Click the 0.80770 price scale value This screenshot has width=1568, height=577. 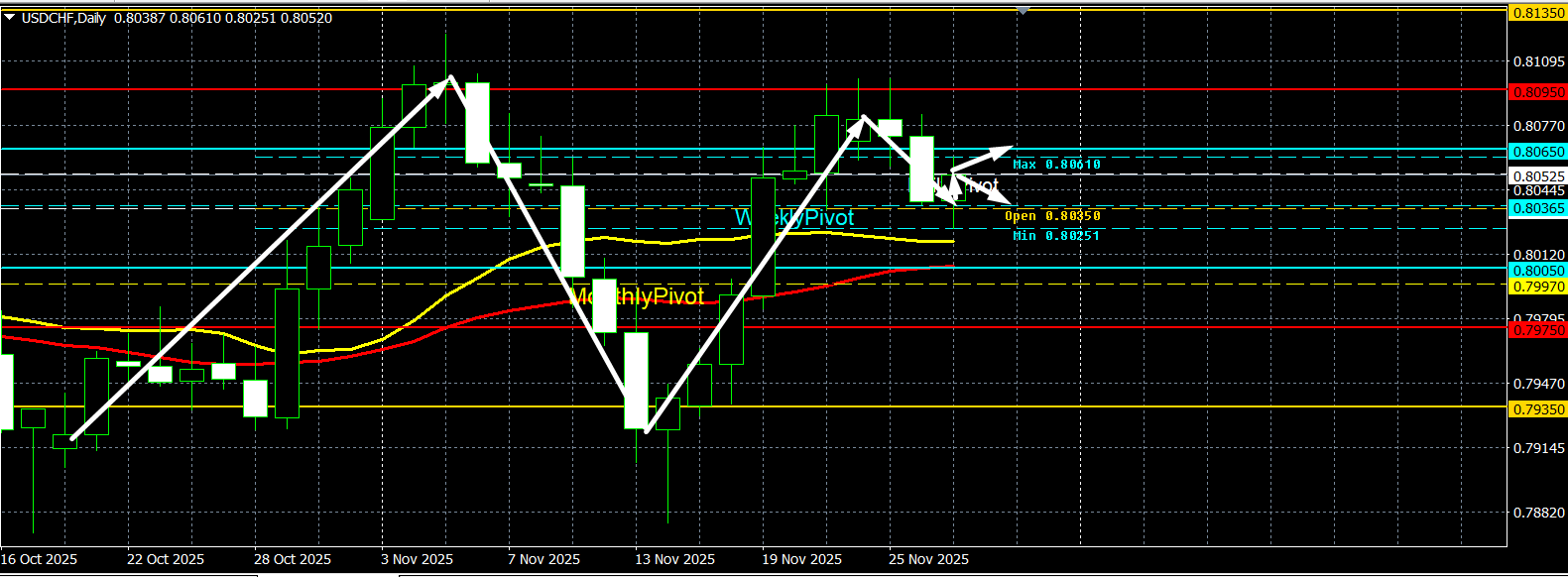pos(1538,126)
